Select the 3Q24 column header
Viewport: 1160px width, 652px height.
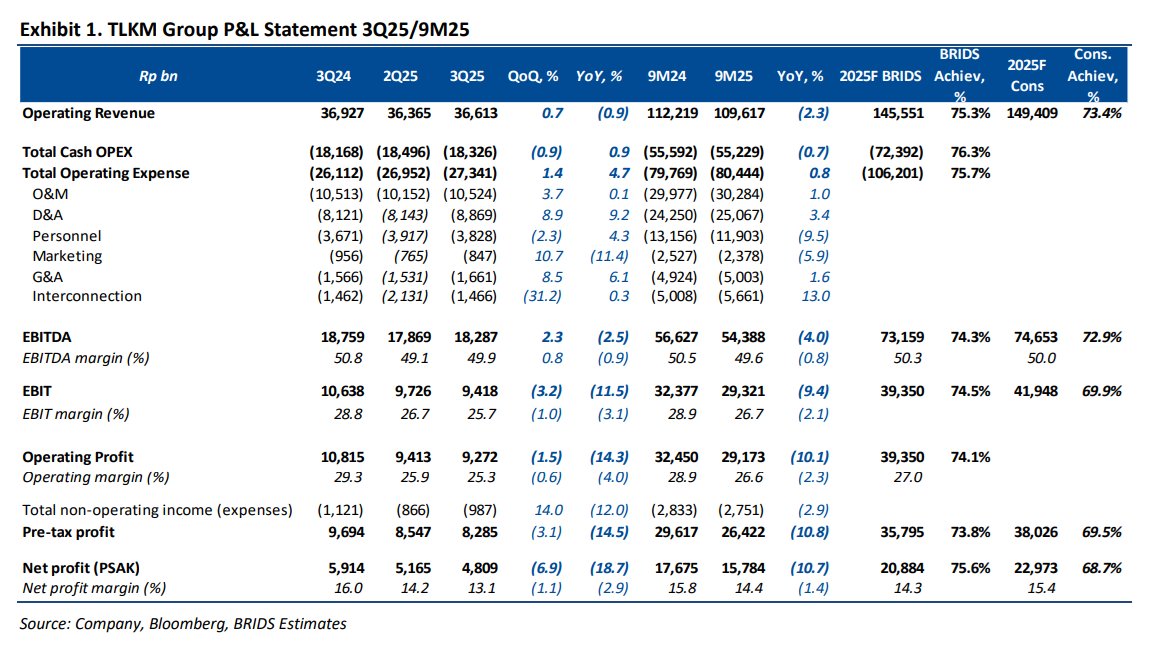coord(332,76)
